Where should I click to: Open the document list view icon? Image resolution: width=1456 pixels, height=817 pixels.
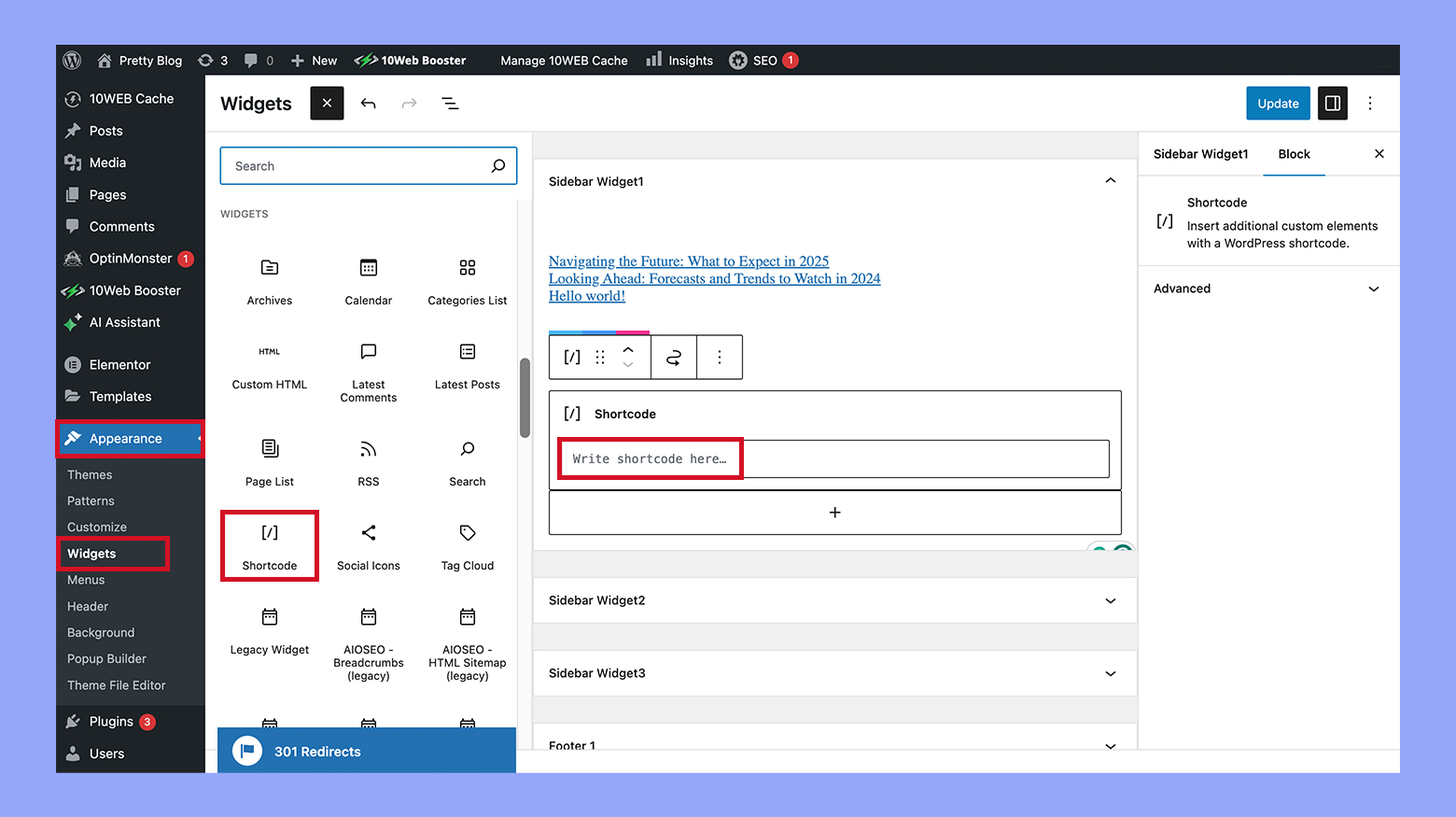(451, 103)
